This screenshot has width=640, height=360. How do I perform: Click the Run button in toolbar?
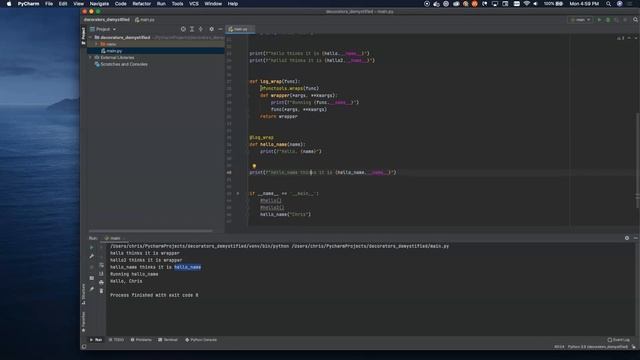(x=599, y=20)
